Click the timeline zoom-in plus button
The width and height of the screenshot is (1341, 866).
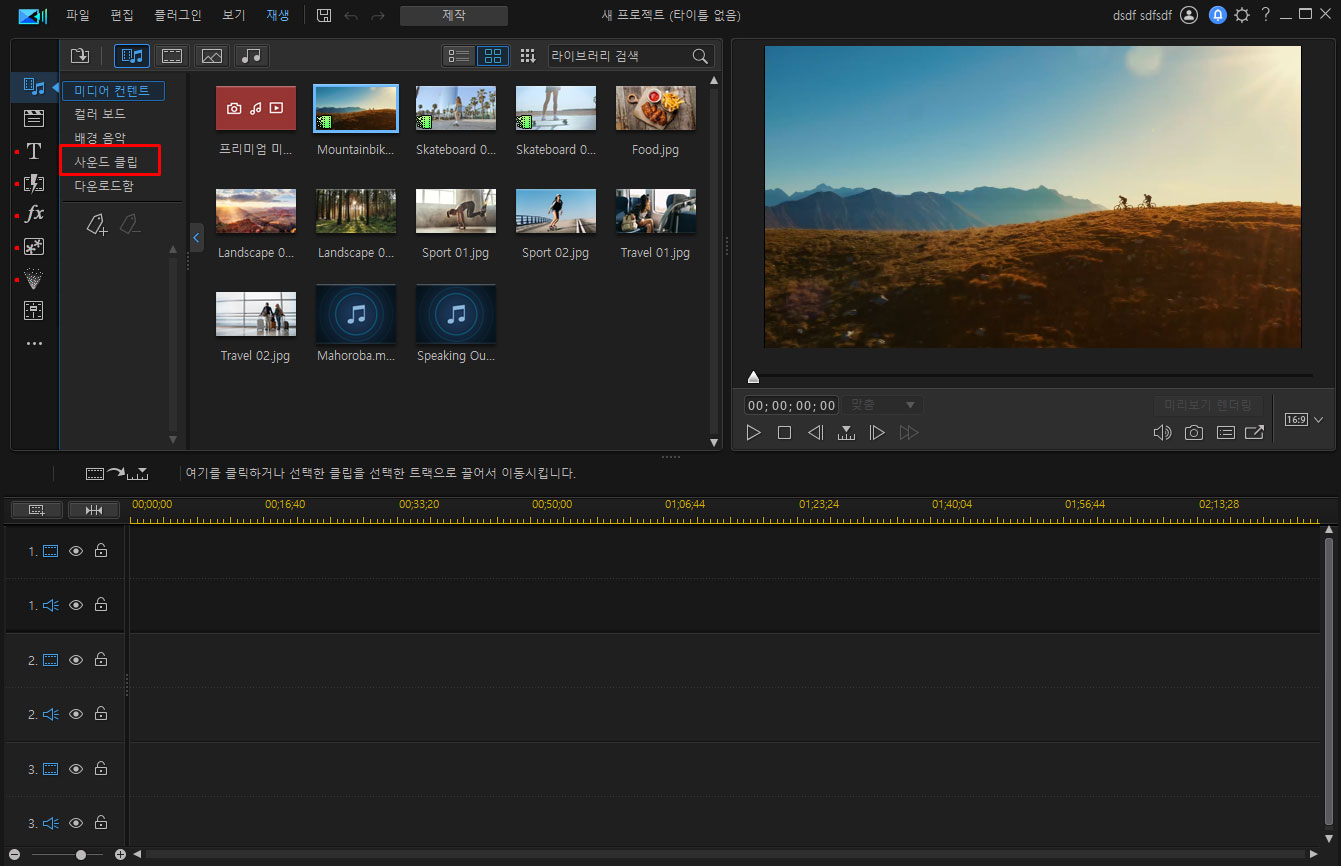[x=120, y=855]
